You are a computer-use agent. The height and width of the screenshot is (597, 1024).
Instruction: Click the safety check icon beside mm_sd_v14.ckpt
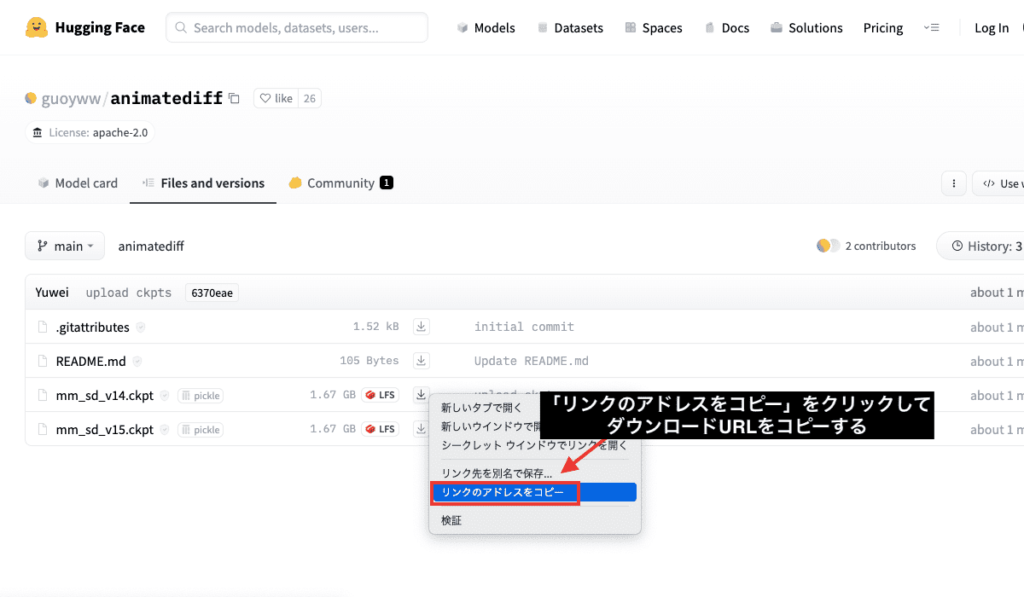165,395
